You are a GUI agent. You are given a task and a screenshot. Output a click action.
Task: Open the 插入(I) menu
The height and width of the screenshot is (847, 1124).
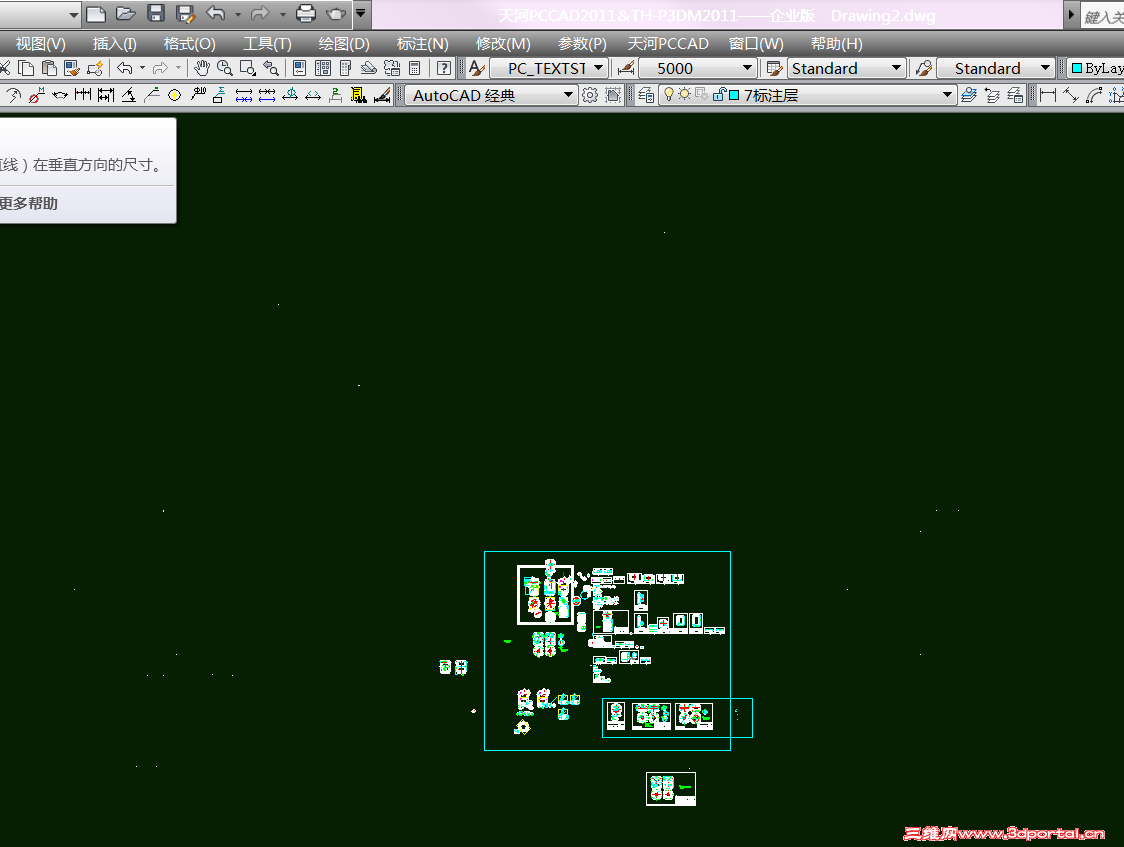click(114, 44)
